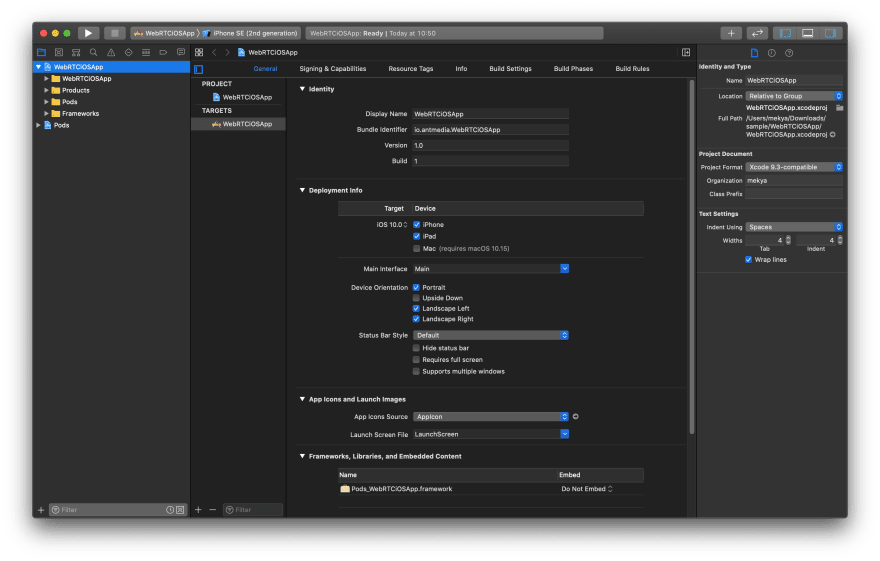Enable the Upside Down orientation
The image size is (880, 561).
point(416,298)
